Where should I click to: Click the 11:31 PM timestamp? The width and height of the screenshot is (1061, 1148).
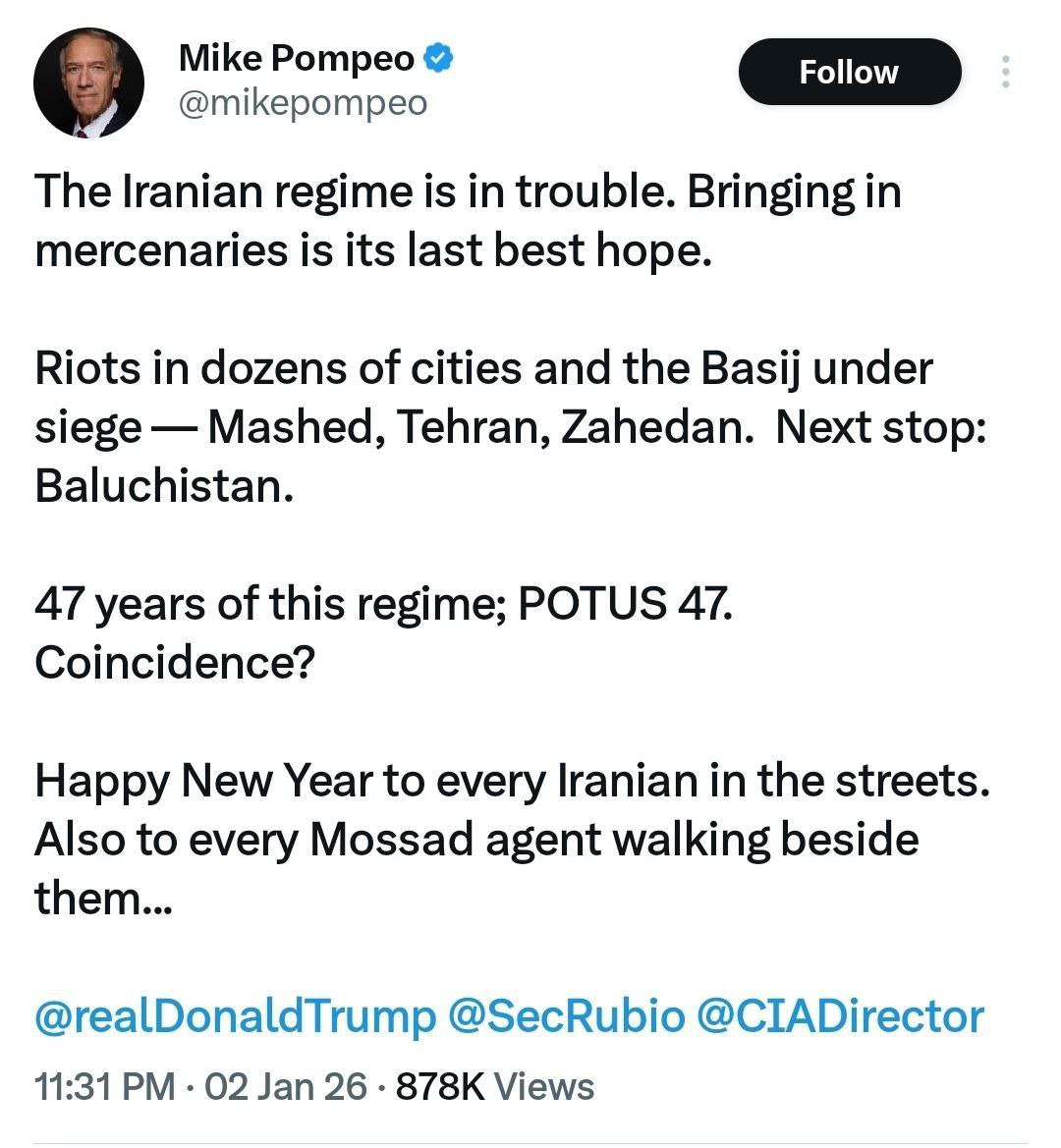point(104,1087)
